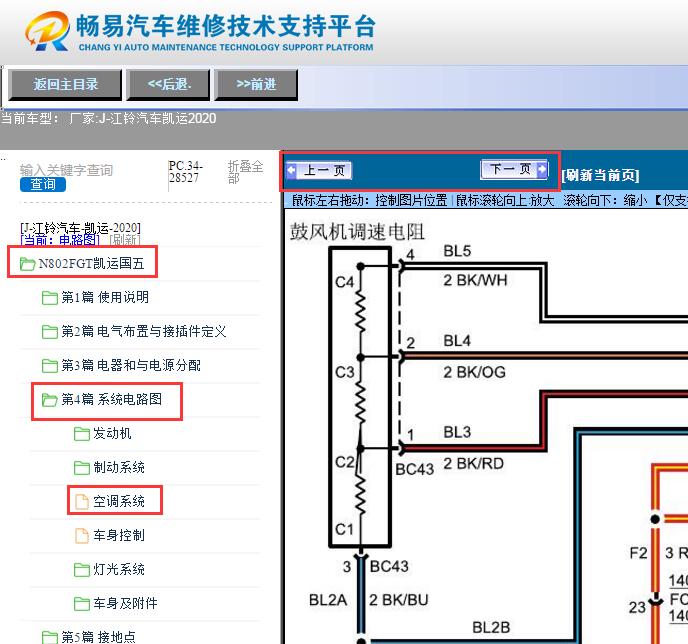Image resolution: width=688 pixels, height=644 pixels.
Task: Click the 当前：电路图 link
Action: [x=60, y=240]
